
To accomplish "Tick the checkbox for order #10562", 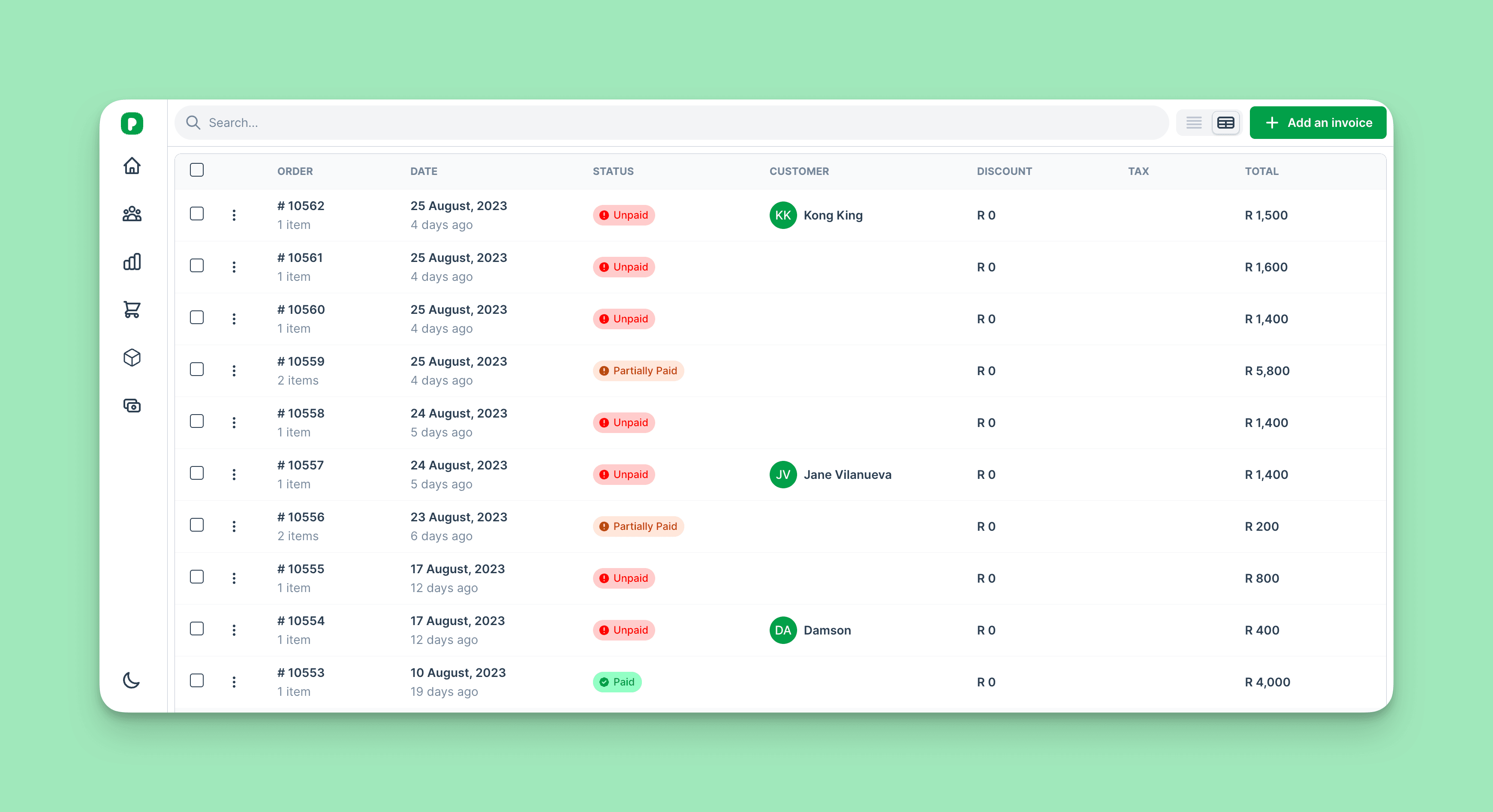I will 196,214.
